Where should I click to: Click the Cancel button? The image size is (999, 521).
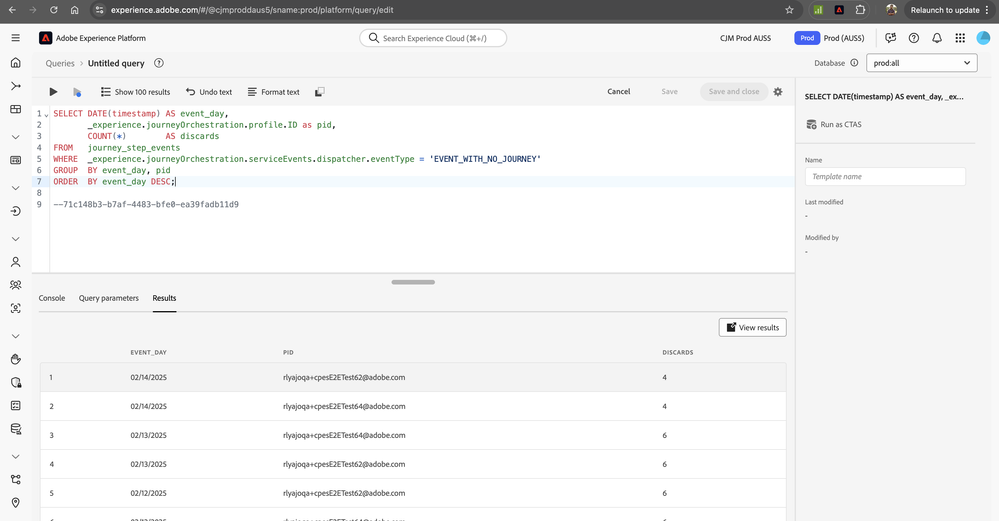click(619, 92)
